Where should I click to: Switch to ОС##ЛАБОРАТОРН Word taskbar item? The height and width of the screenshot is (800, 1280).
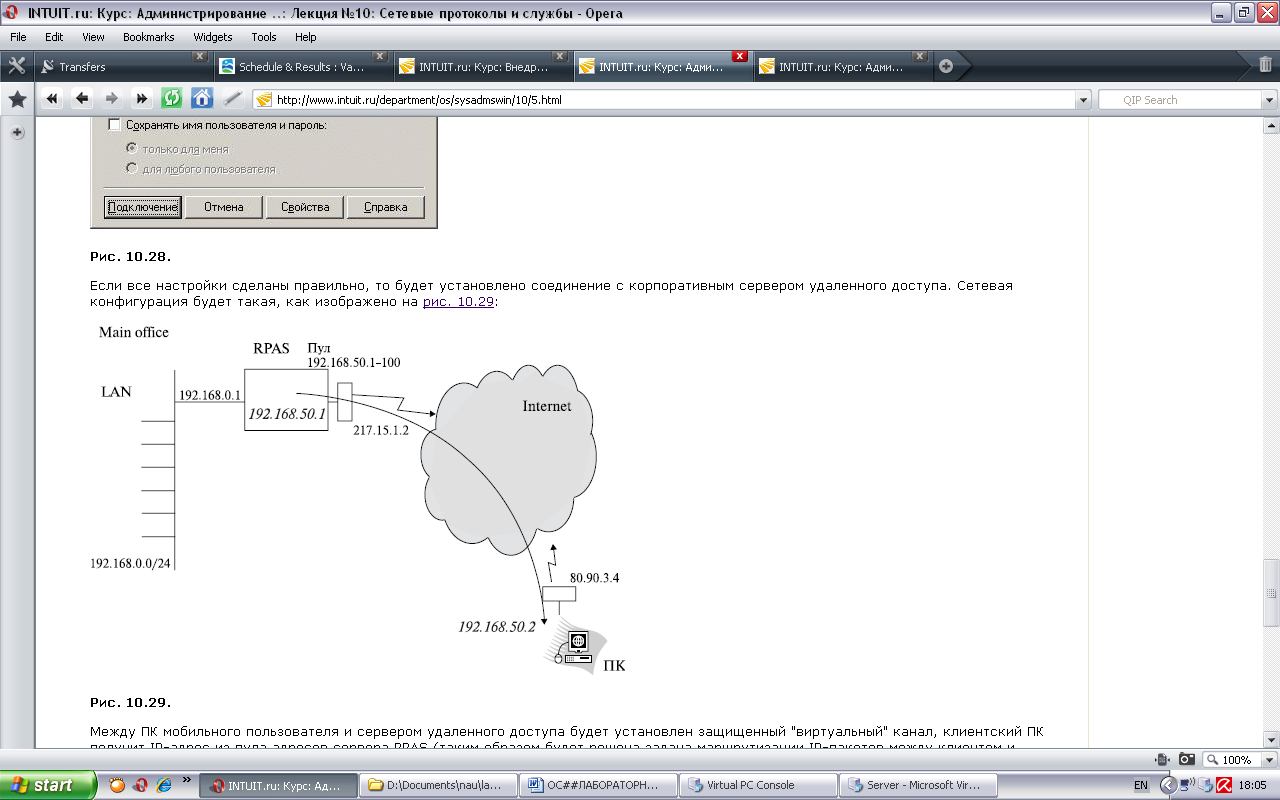point(598,785)
